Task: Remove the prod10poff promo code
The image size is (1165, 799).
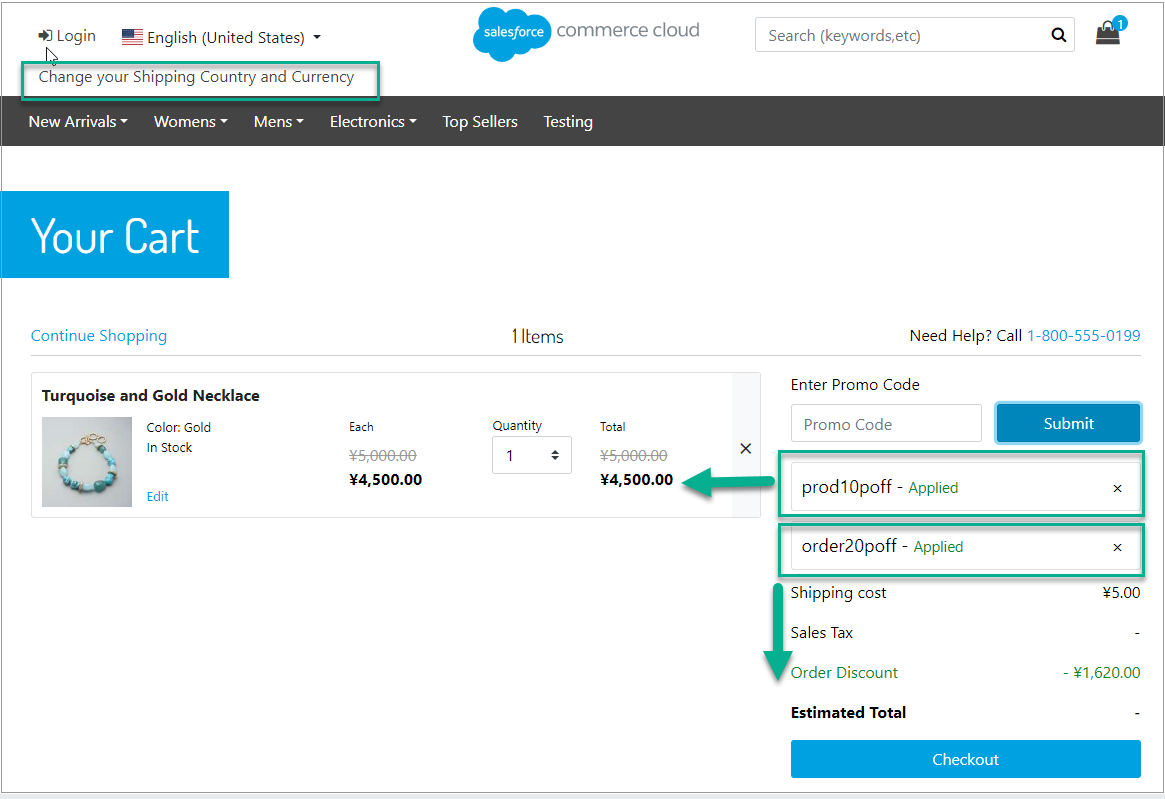Action: click(x=1117, y=488)
